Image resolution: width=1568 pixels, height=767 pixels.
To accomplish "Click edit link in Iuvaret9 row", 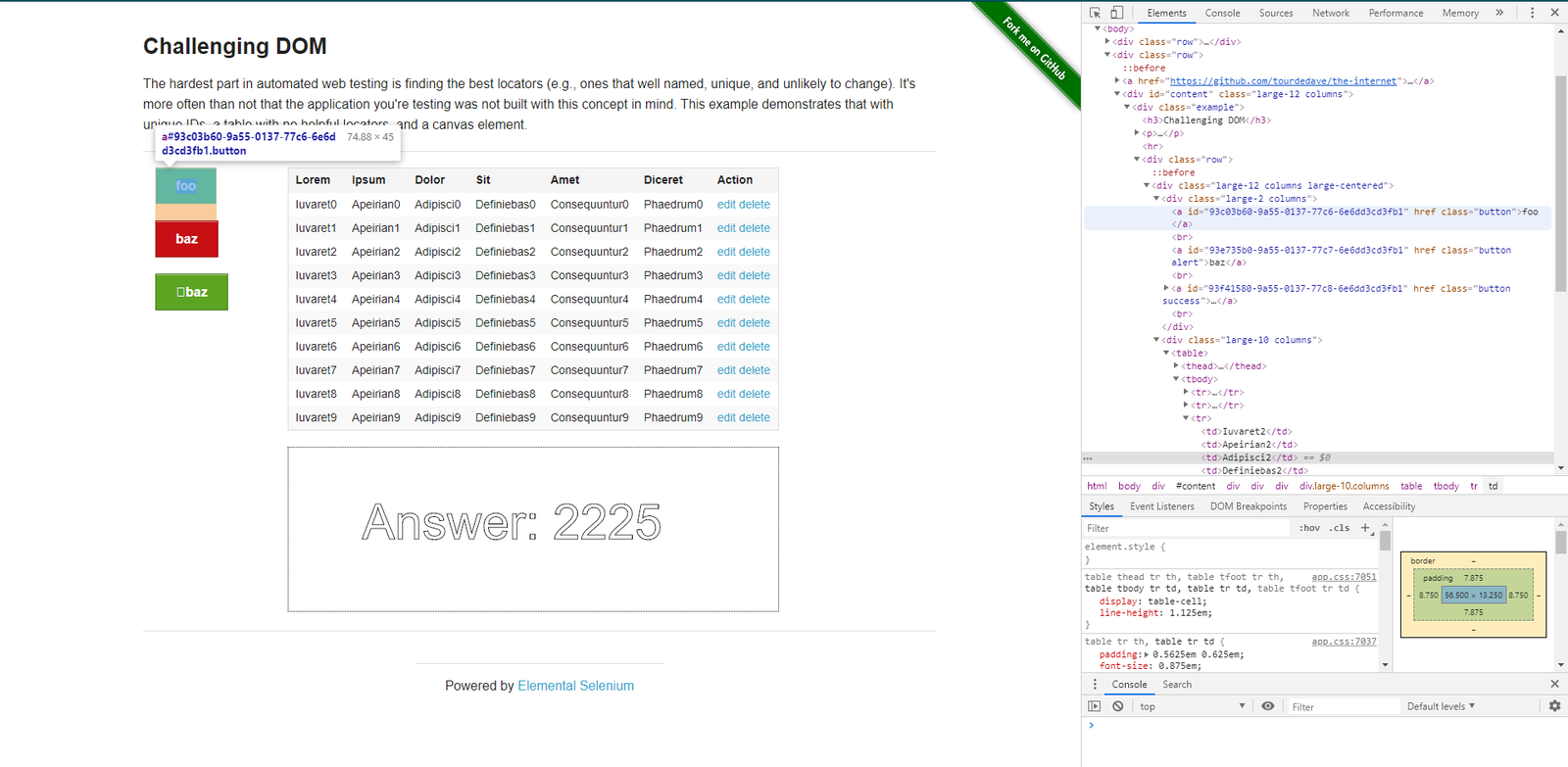I will coord(726,417).
